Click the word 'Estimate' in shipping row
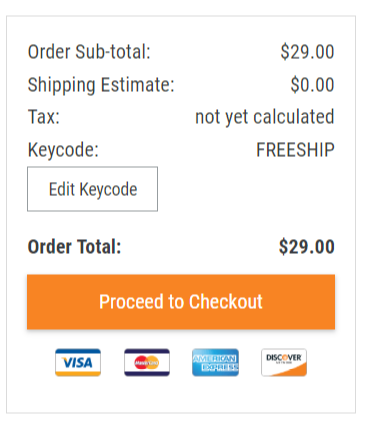371x426 pixels. 138,85
